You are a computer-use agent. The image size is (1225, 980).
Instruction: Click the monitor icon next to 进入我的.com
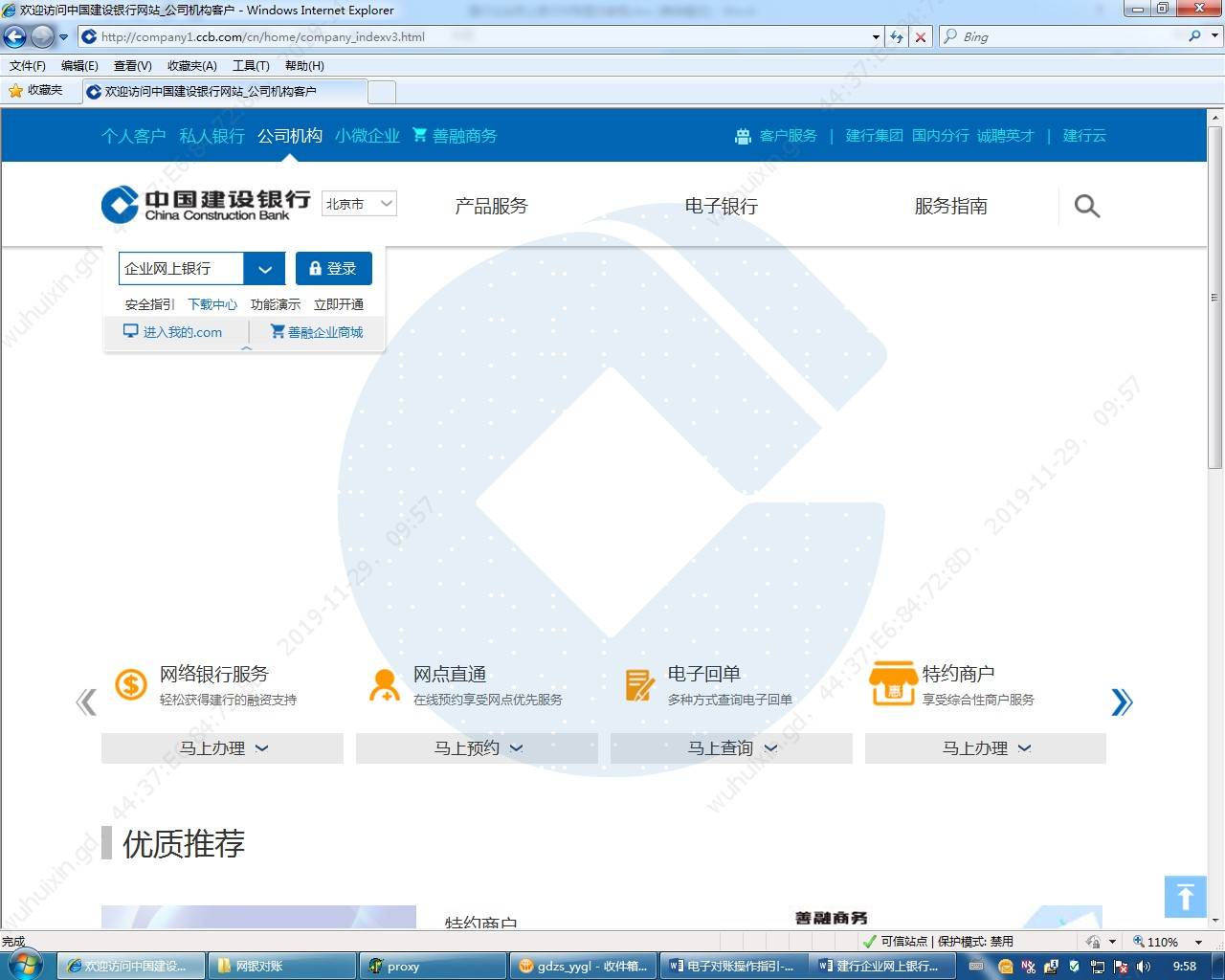click(130, 331)
